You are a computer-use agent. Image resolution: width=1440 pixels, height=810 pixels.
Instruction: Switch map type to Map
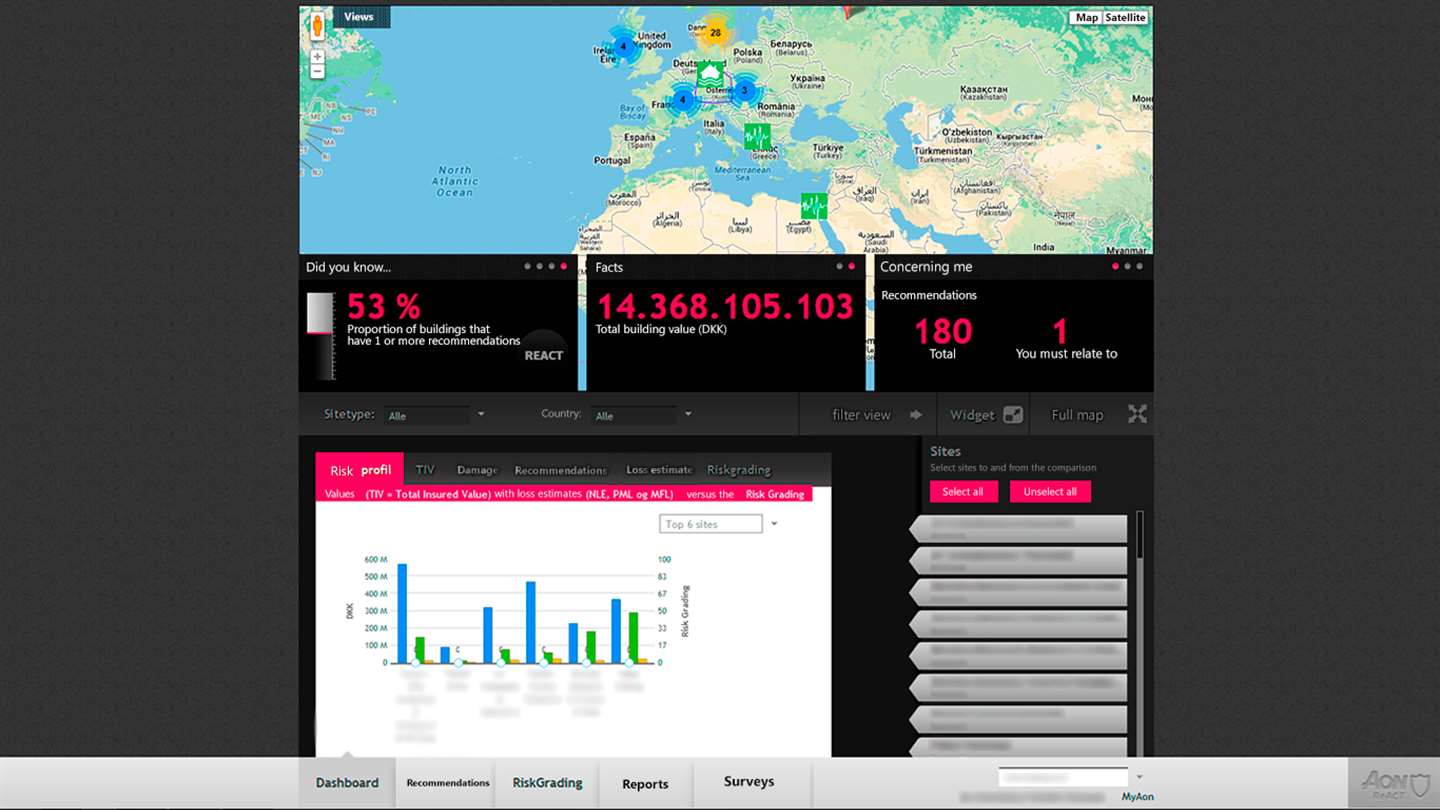pos(1086,18)
